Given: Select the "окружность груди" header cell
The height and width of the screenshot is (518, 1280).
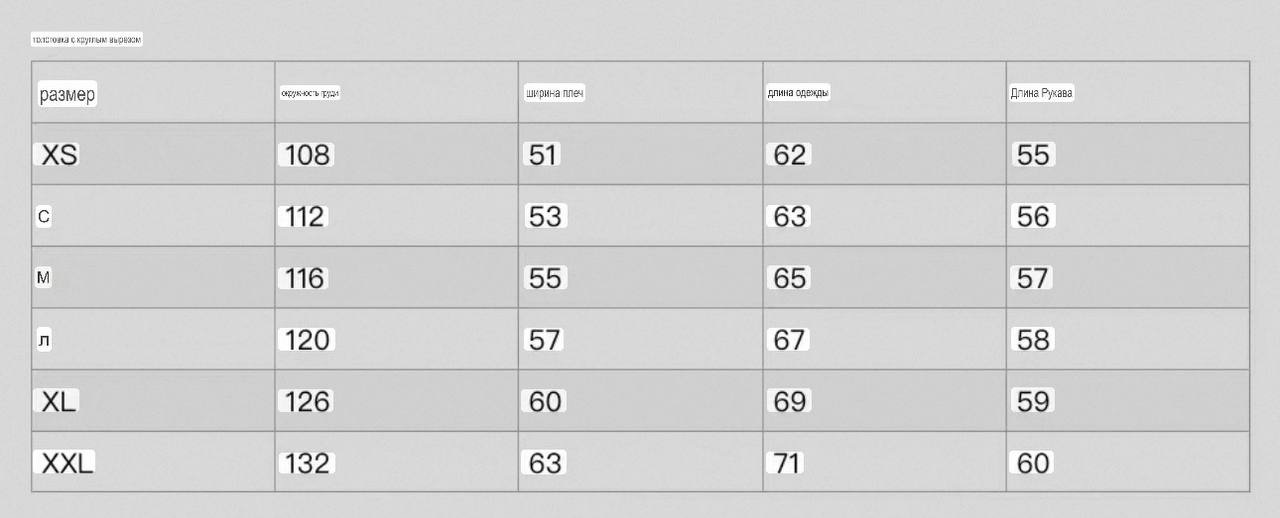Looking at the screenshot, I should coord(310,93).
